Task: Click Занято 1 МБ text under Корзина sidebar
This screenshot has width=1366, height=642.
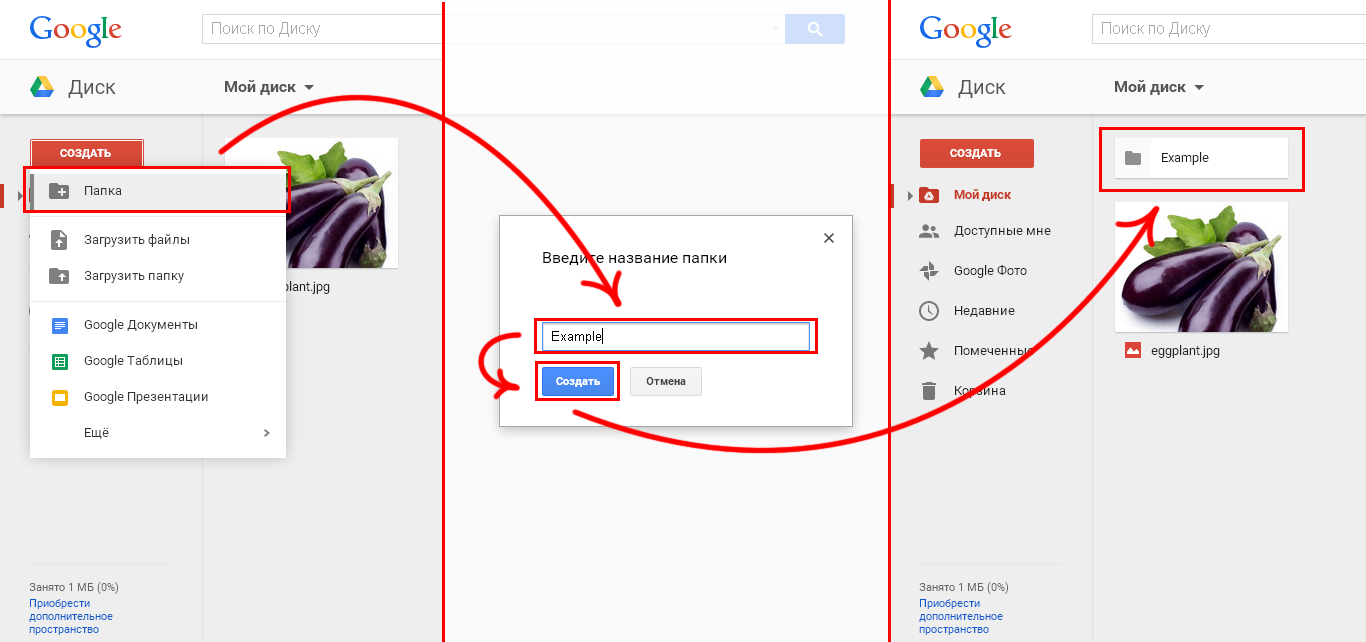Action: [964, 587]
